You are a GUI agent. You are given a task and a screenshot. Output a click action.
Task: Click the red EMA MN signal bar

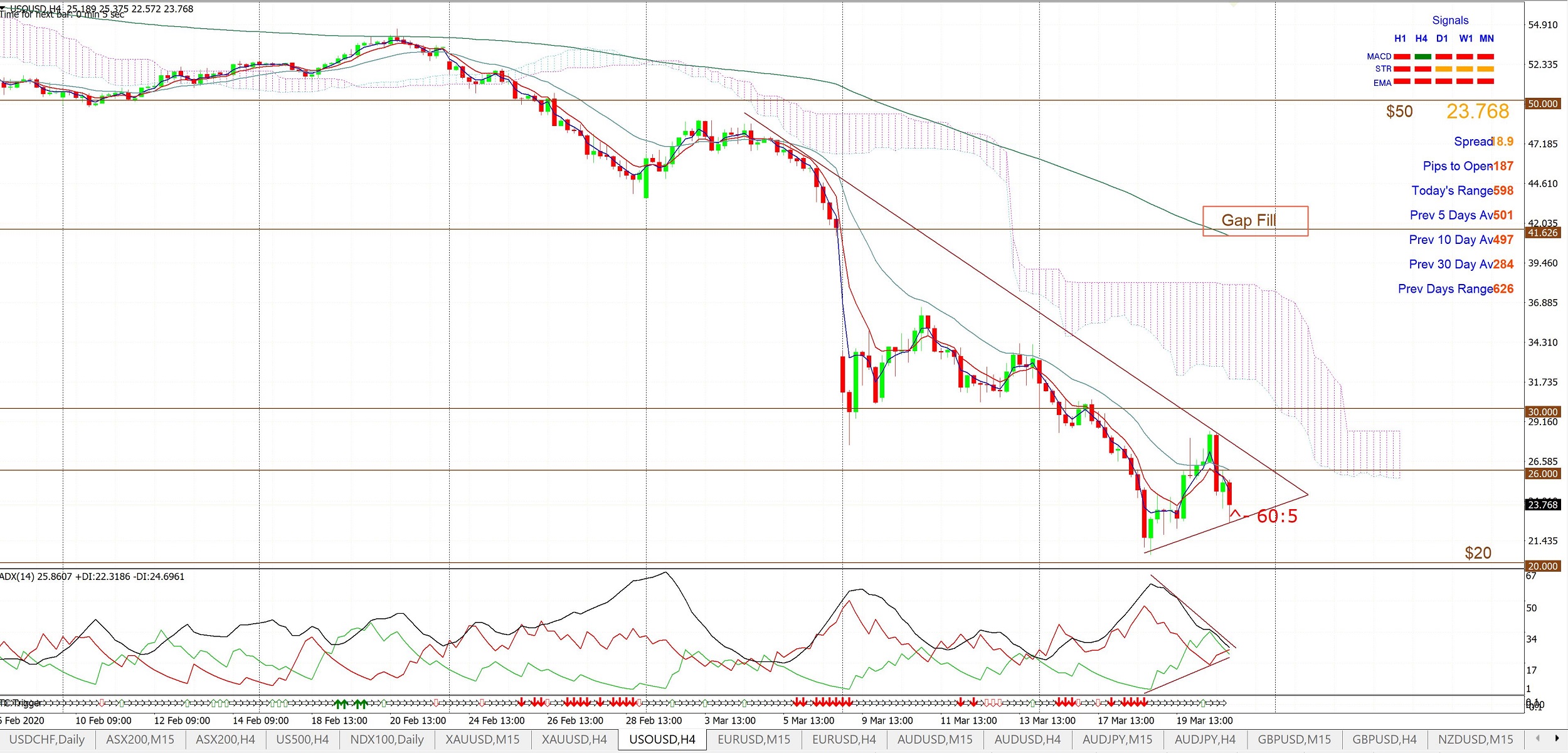tap(1485, 82)
